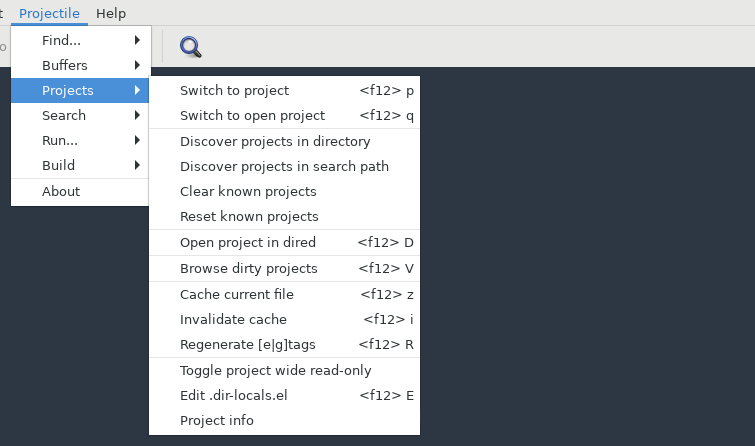Select About in Projectile menu
This screenshot has height=446, width=755.
coord(61,191)
